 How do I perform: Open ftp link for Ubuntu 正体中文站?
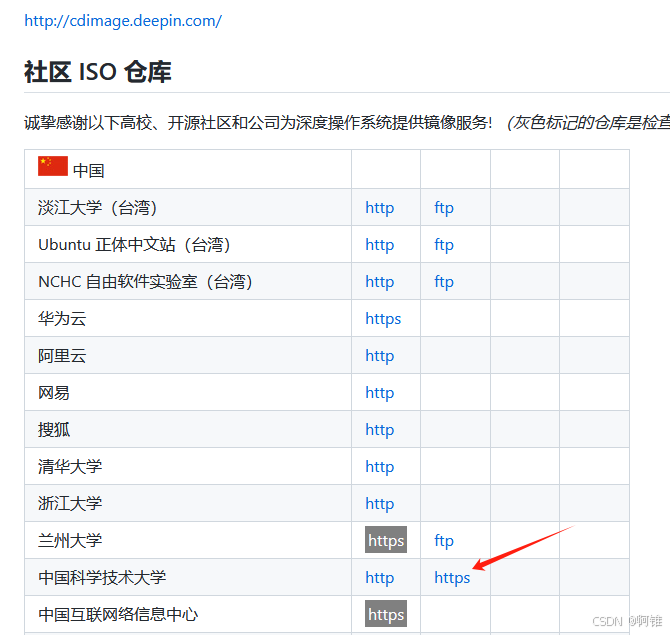[x=444, y=245]
